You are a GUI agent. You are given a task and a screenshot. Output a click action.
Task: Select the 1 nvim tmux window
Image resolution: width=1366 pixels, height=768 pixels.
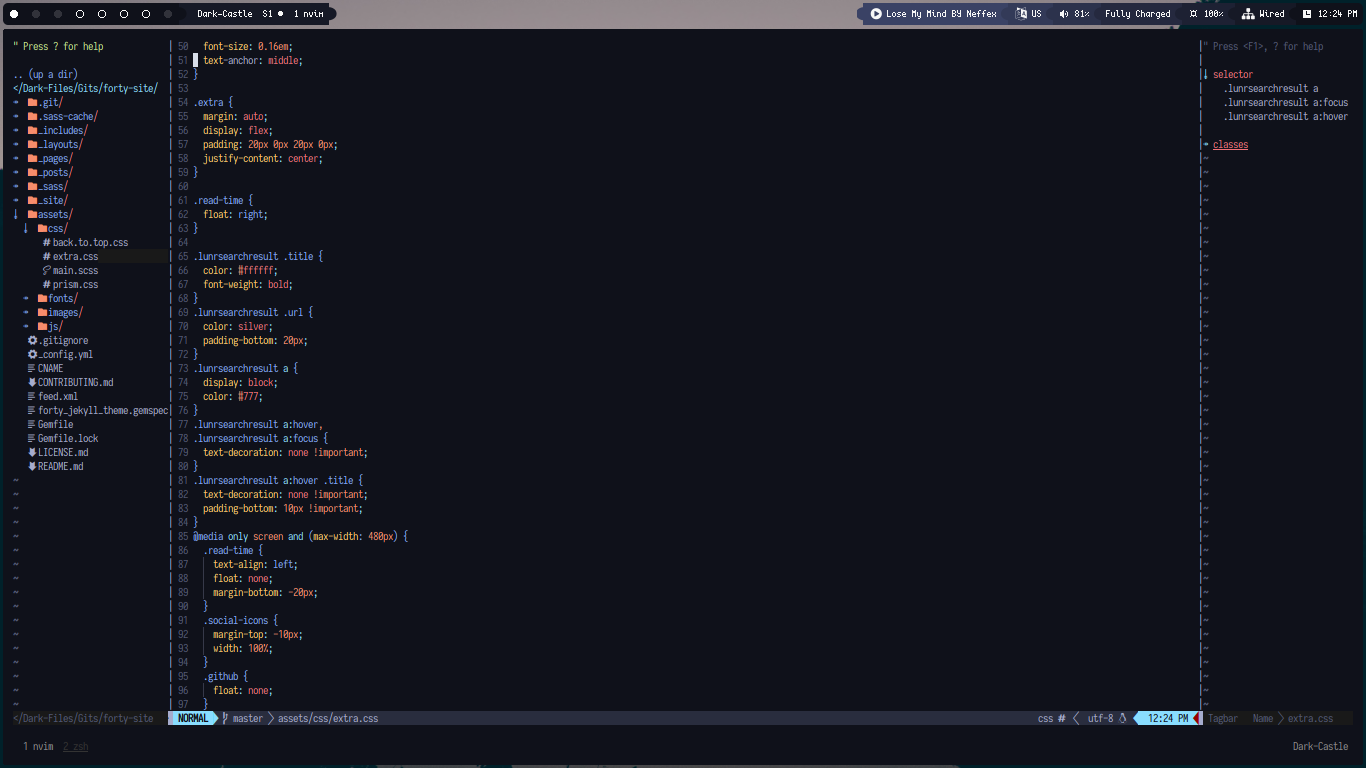pyautogui.click(x=40, y=746)
